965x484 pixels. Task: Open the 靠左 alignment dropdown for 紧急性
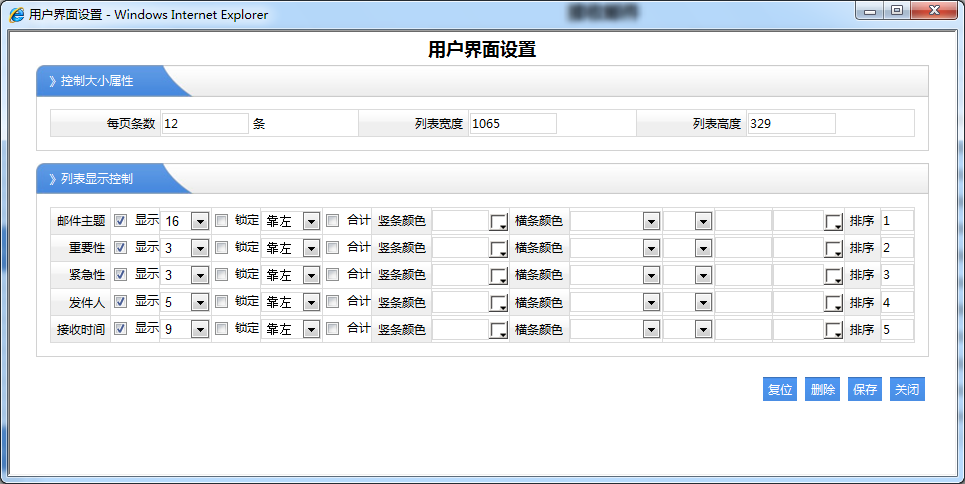coord(310,275)
